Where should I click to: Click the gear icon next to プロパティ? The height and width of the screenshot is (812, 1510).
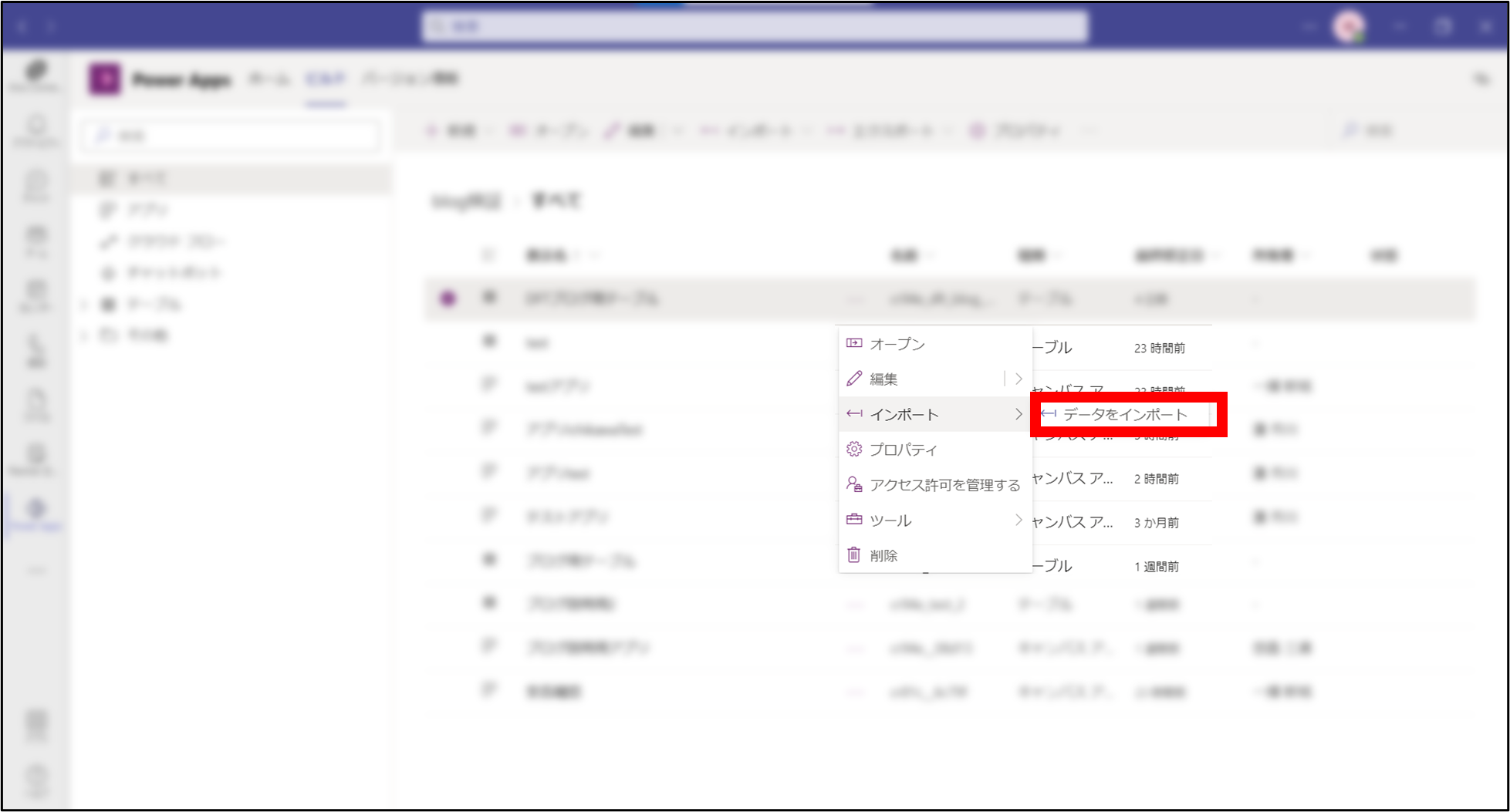(853, 449)
